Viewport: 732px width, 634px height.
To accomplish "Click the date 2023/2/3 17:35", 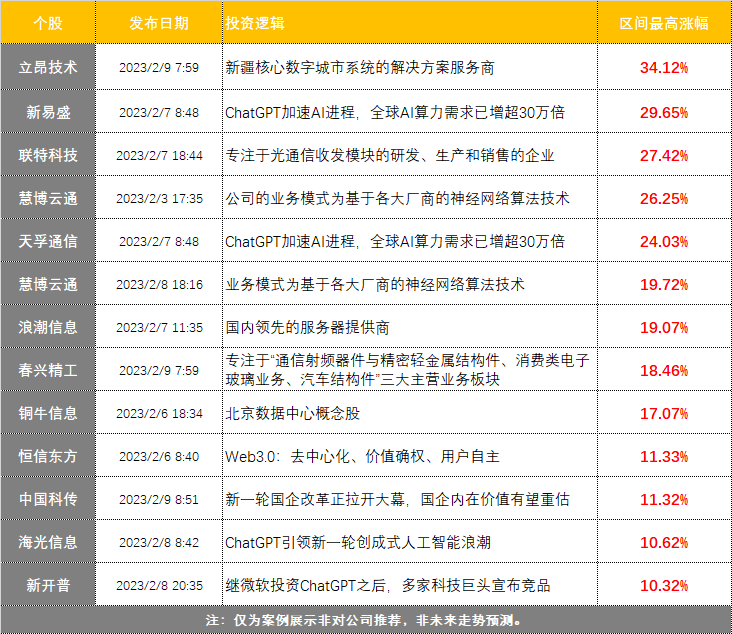I will 159,198.
